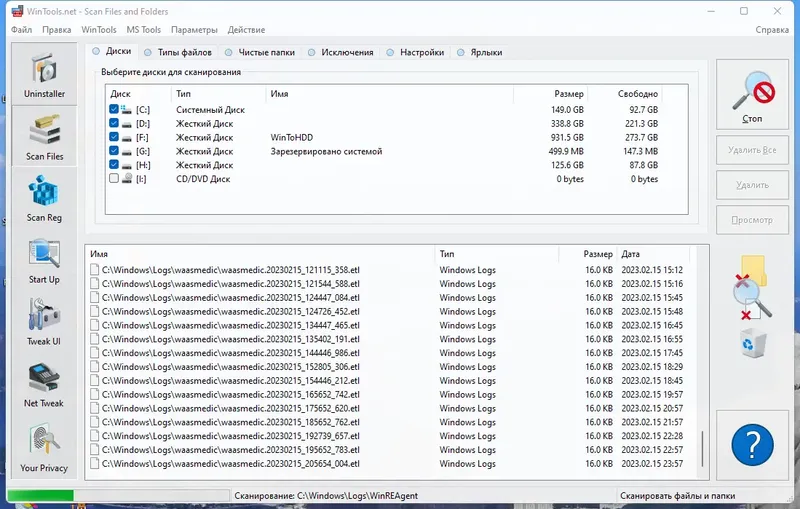Click the G: hard disk drive icon
Image resolution: width=800 pixels, height=509 pixels.
(x=127, y=151)
